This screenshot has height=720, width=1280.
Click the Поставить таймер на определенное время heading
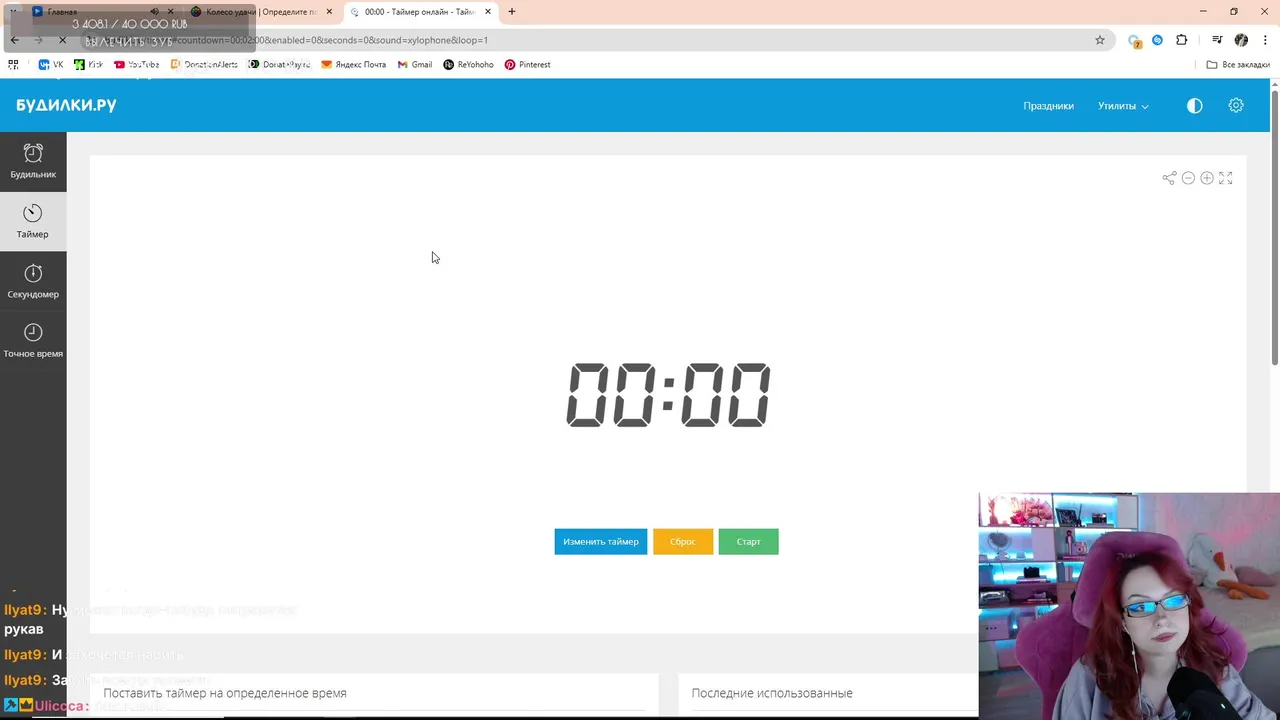point(225,693)
